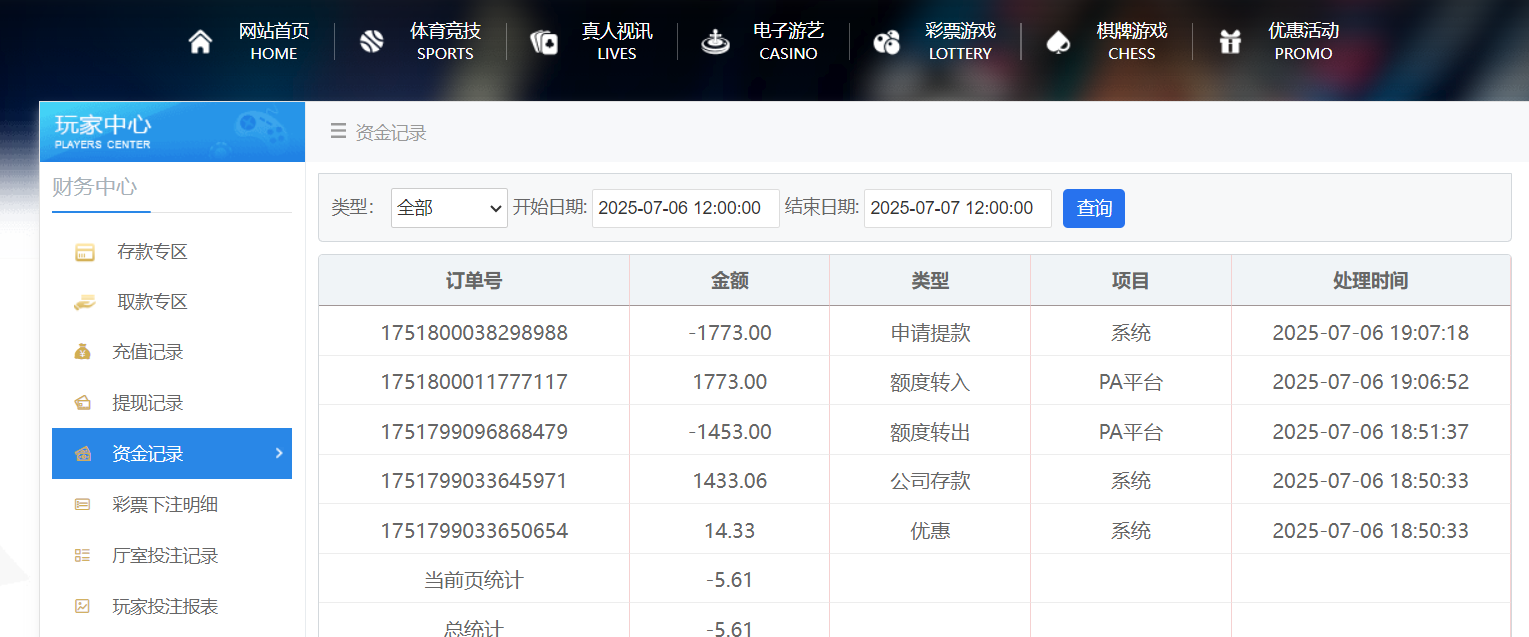Click the 厅室投注记录 sidebar icon
1529x637 pixels.
click(x=82, y=555)
